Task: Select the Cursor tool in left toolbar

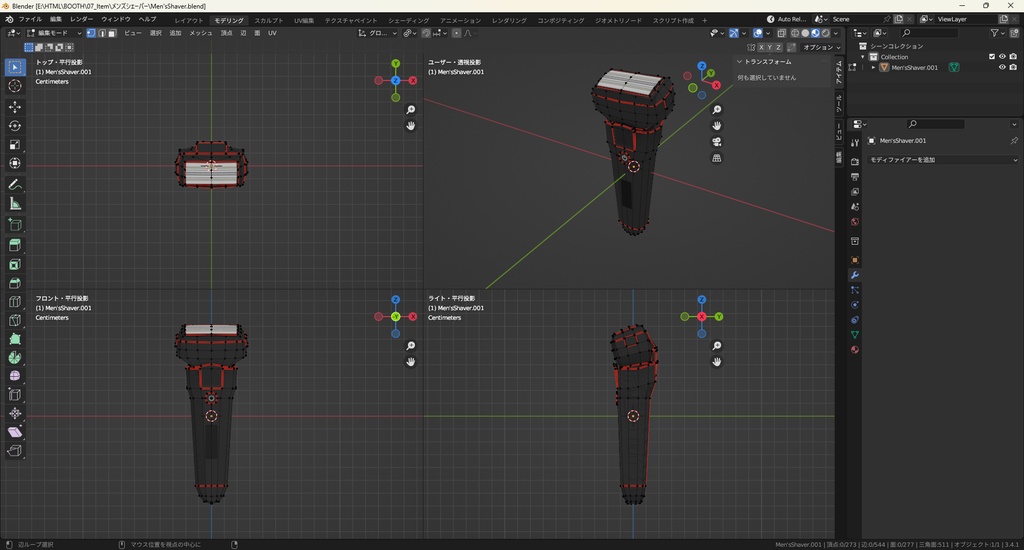Action: point(15,86)
